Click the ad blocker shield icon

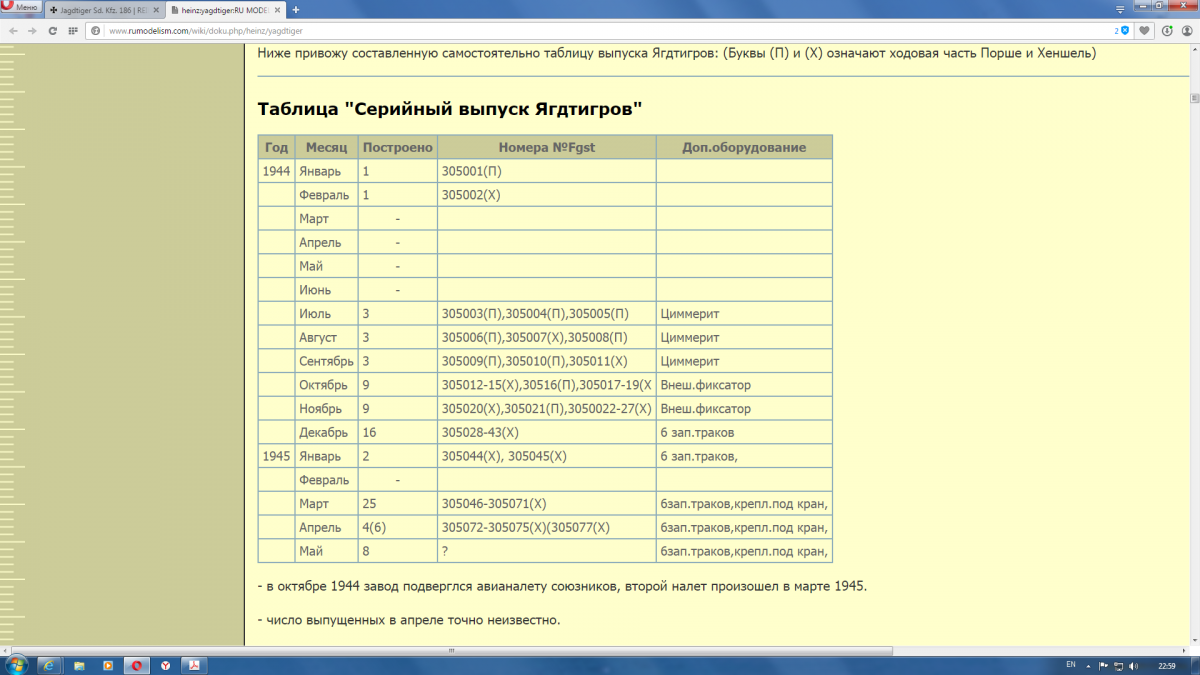pos(1124,31)
